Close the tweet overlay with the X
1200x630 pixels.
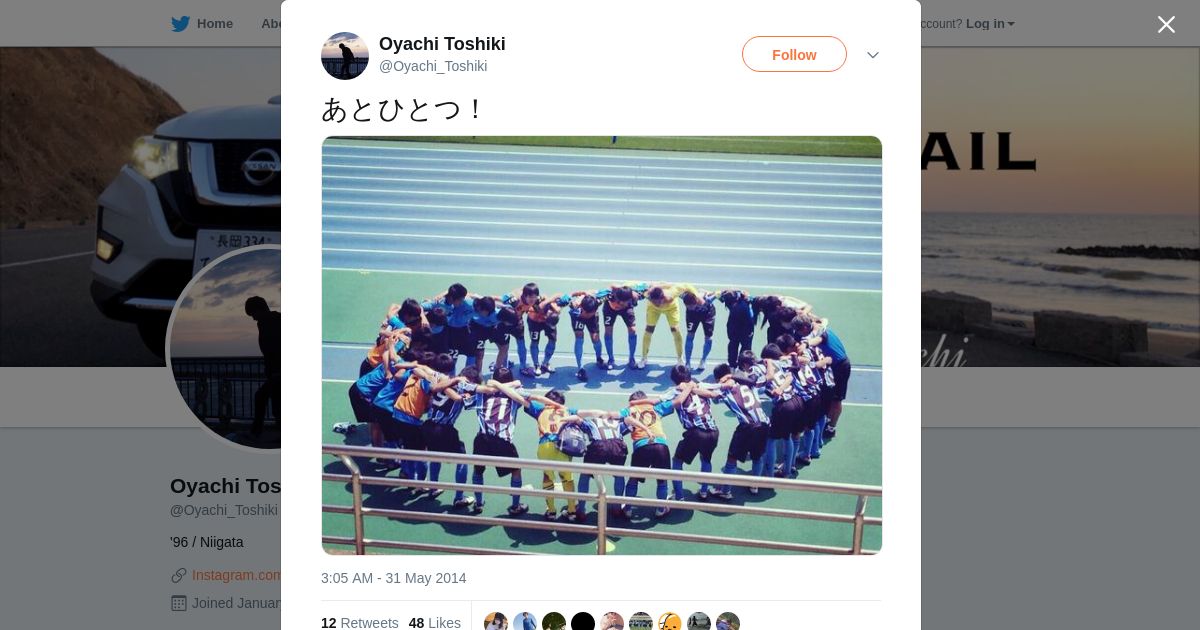[1166, 24]
